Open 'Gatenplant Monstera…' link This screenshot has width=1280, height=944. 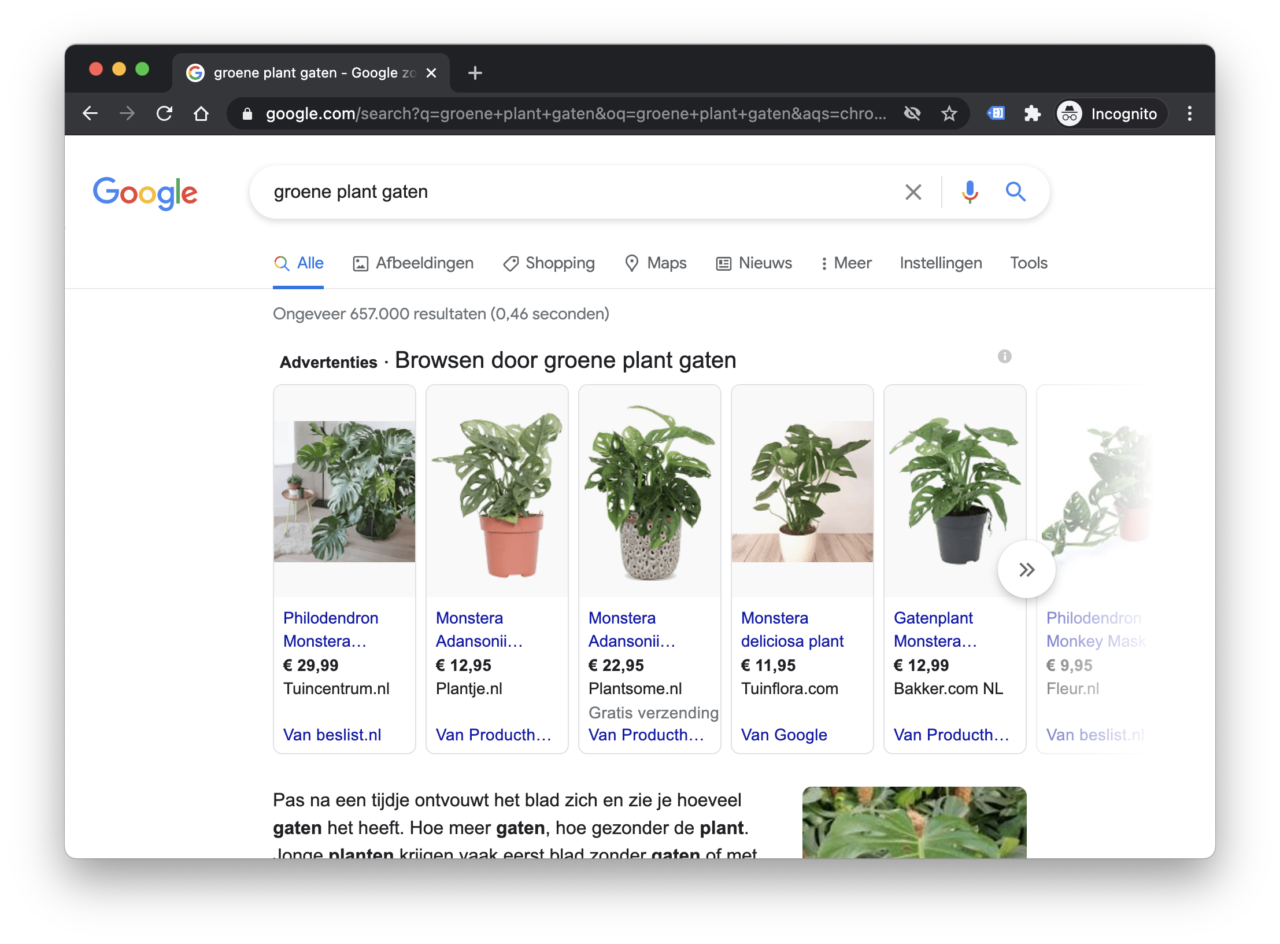[x=935, y=629]
